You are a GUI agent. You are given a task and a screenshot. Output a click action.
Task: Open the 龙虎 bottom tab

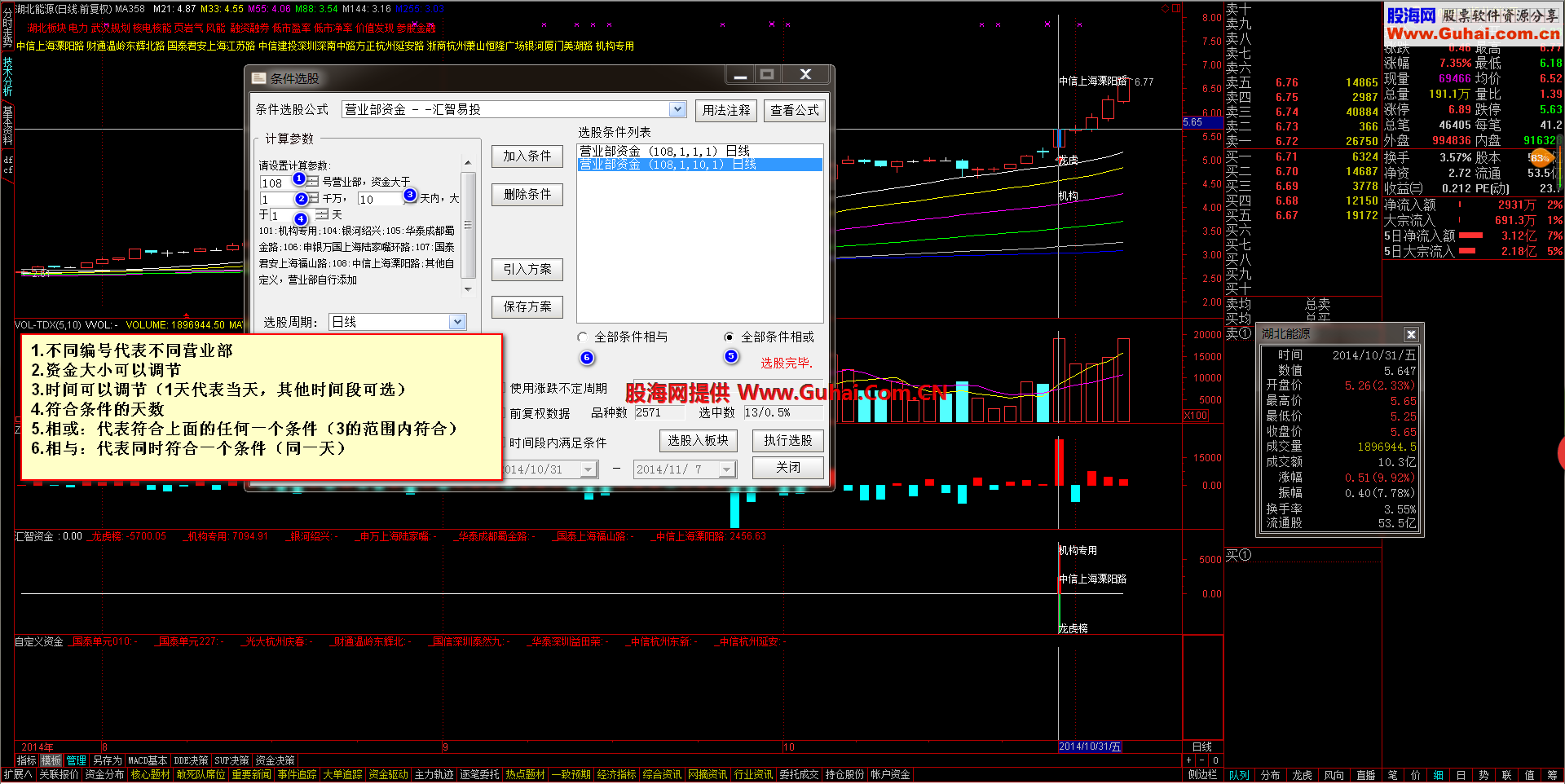(x=1302, y=775)
